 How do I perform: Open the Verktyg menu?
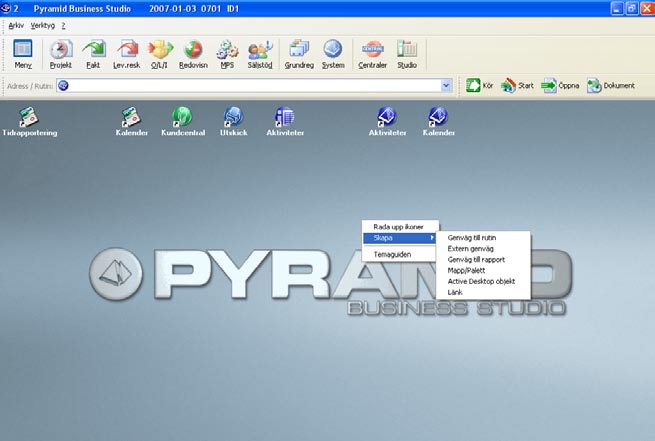43,26
